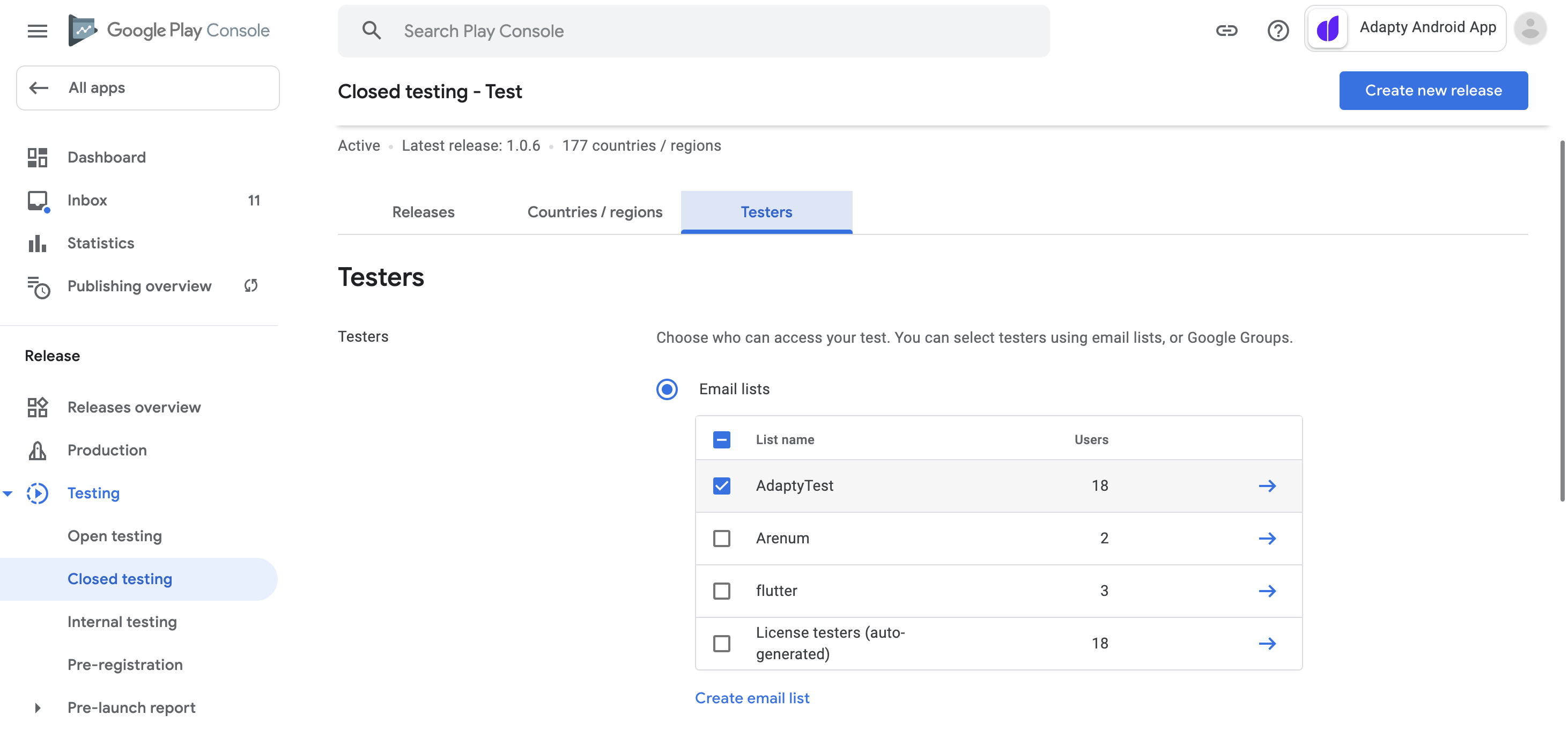Expand the Pre-launch report section
Viewport: 1568px width, 737px height.
click(37, 707)
